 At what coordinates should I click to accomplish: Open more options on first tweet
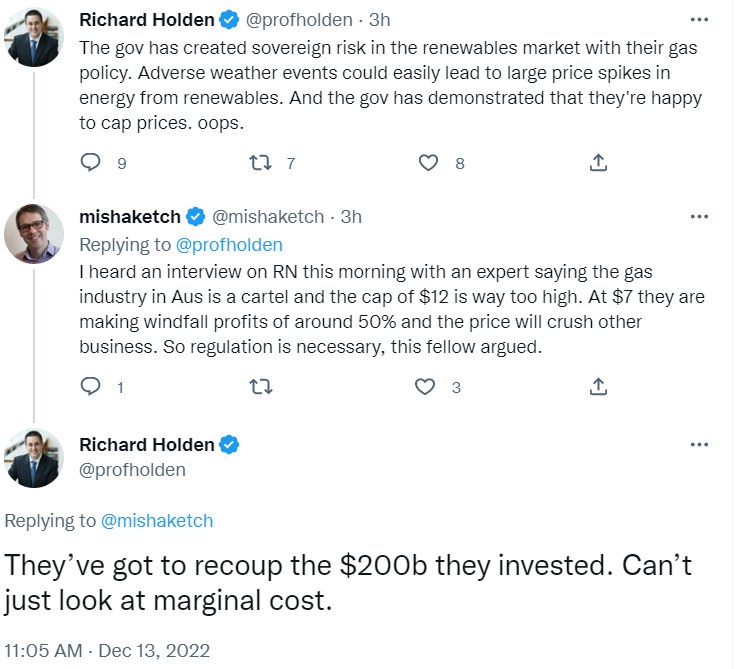pyautogui.click(x=700, y=20)
